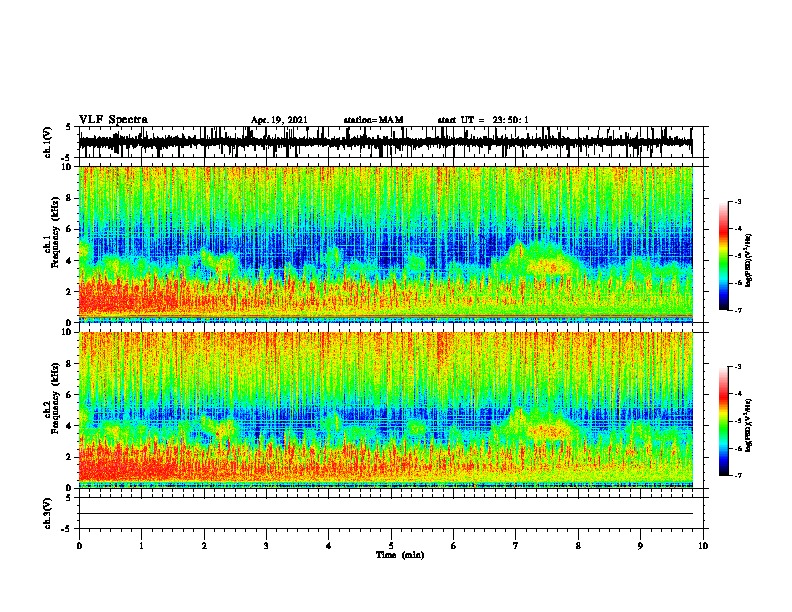Click the "-7" label of the ch.2 color bar

tap(737, 475)
